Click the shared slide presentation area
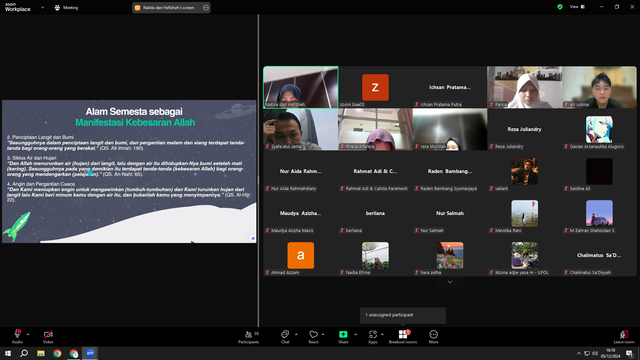Image resolution: width=640 pixels, height=360 pixels. (x=129, y=171)
